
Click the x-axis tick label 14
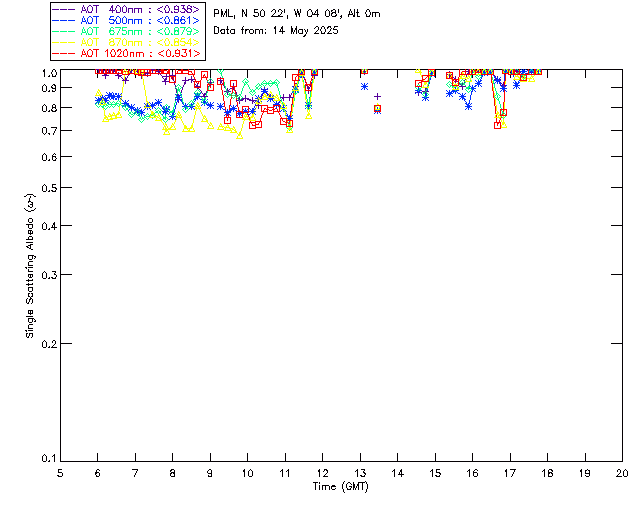398,473
